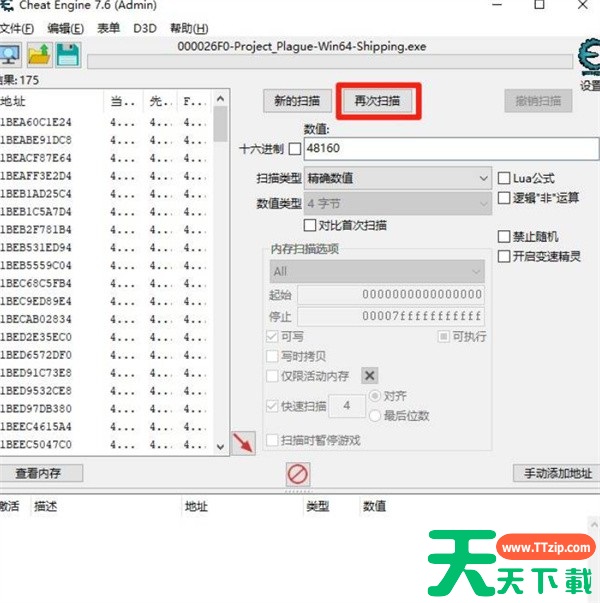600x603 pixels.
Task: Click the save floppy disk icon
Action: tap(67, 55)
